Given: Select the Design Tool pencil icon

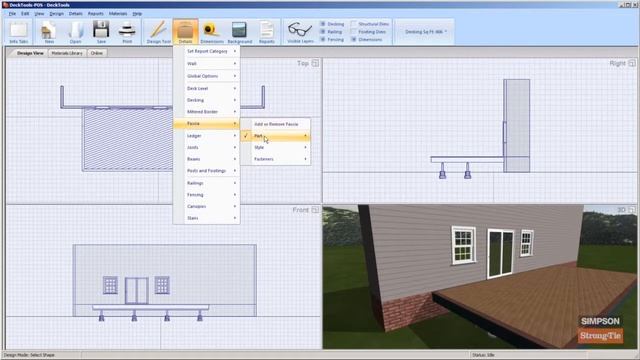Looking at the screenshot, I should click(x=158, y=32).
